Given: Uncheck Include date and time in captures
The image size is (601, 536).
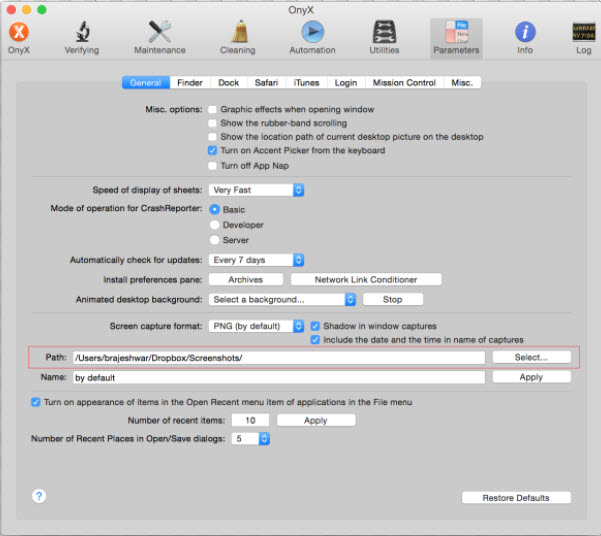Looking at the screenshot, I should click(x=315, y=340).
